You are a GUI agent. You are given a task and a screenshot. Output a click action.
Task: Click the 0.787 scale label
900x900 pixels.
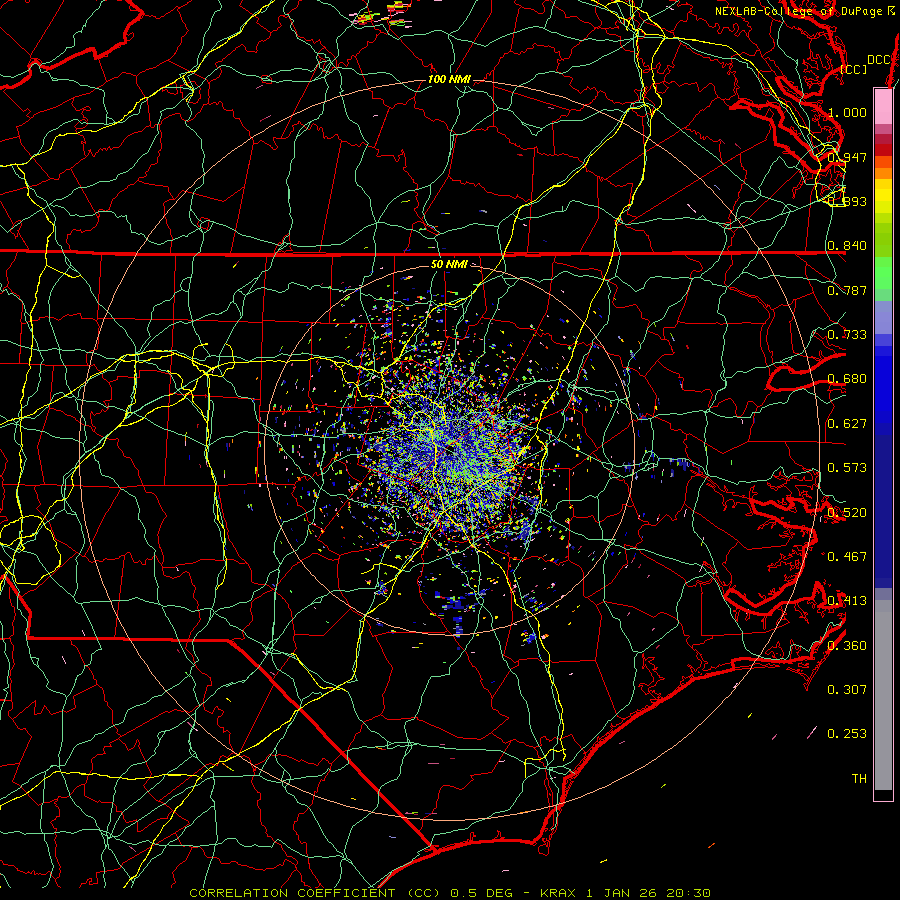pyautogui.click(x=847, y=290)
